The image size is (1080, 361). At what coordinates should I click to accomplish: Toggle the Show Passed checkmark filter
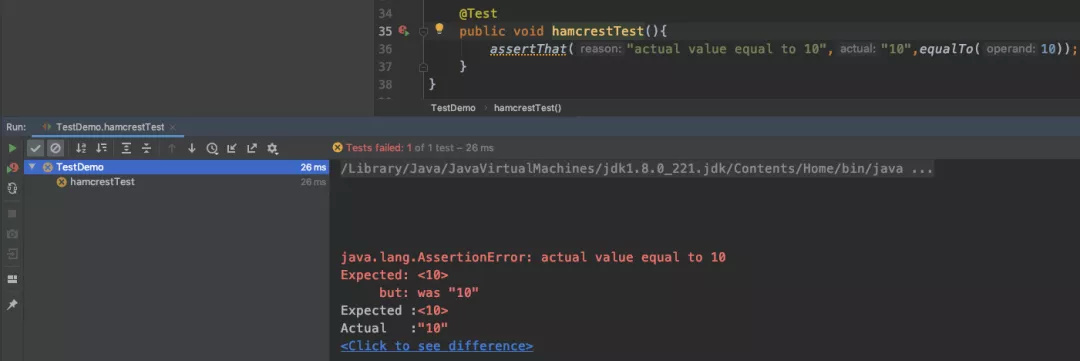click(36, 148)
